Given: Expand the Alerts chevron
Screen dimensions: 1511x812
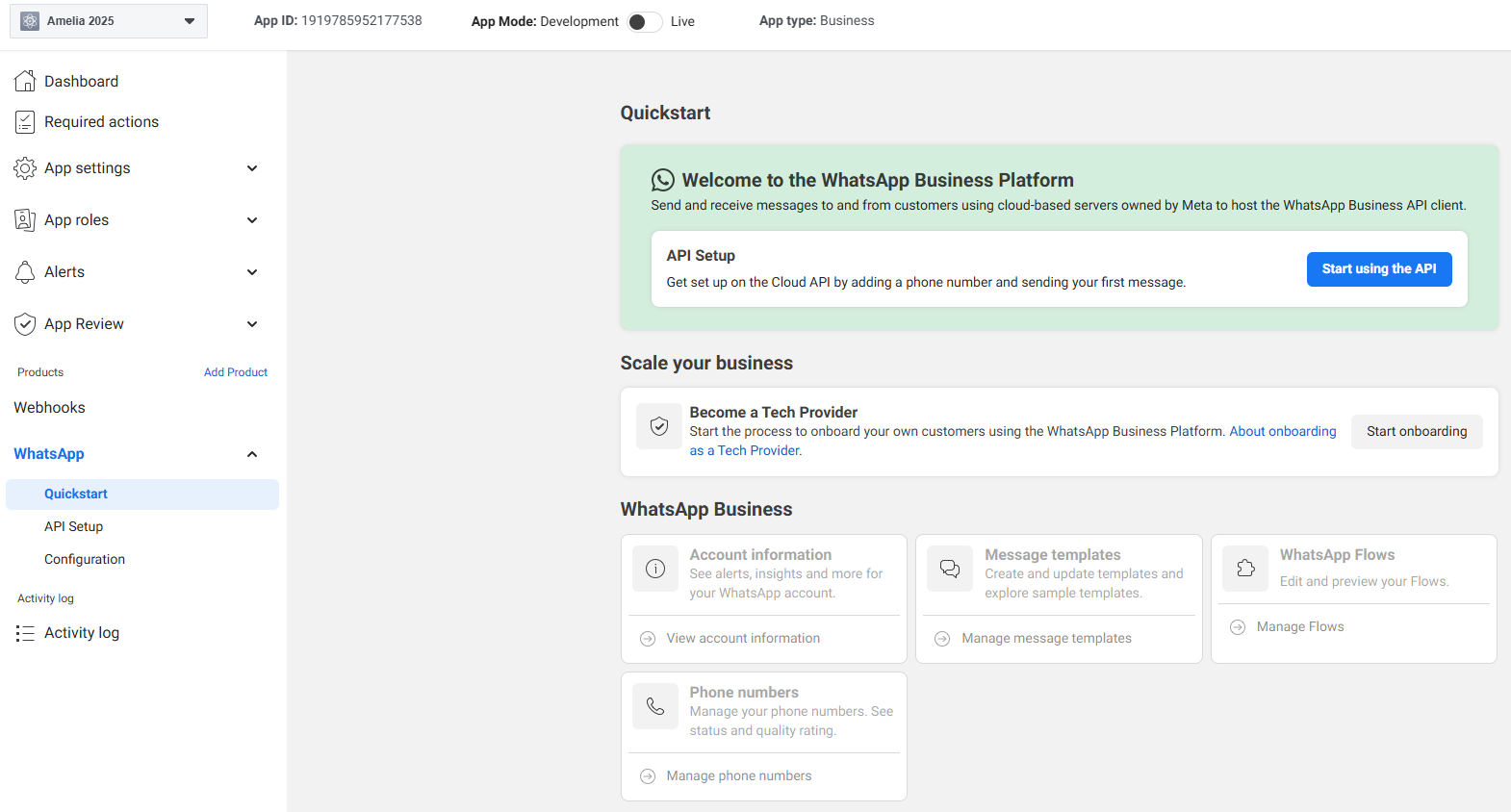Looking at the screenshot, I should coord(252,272).
